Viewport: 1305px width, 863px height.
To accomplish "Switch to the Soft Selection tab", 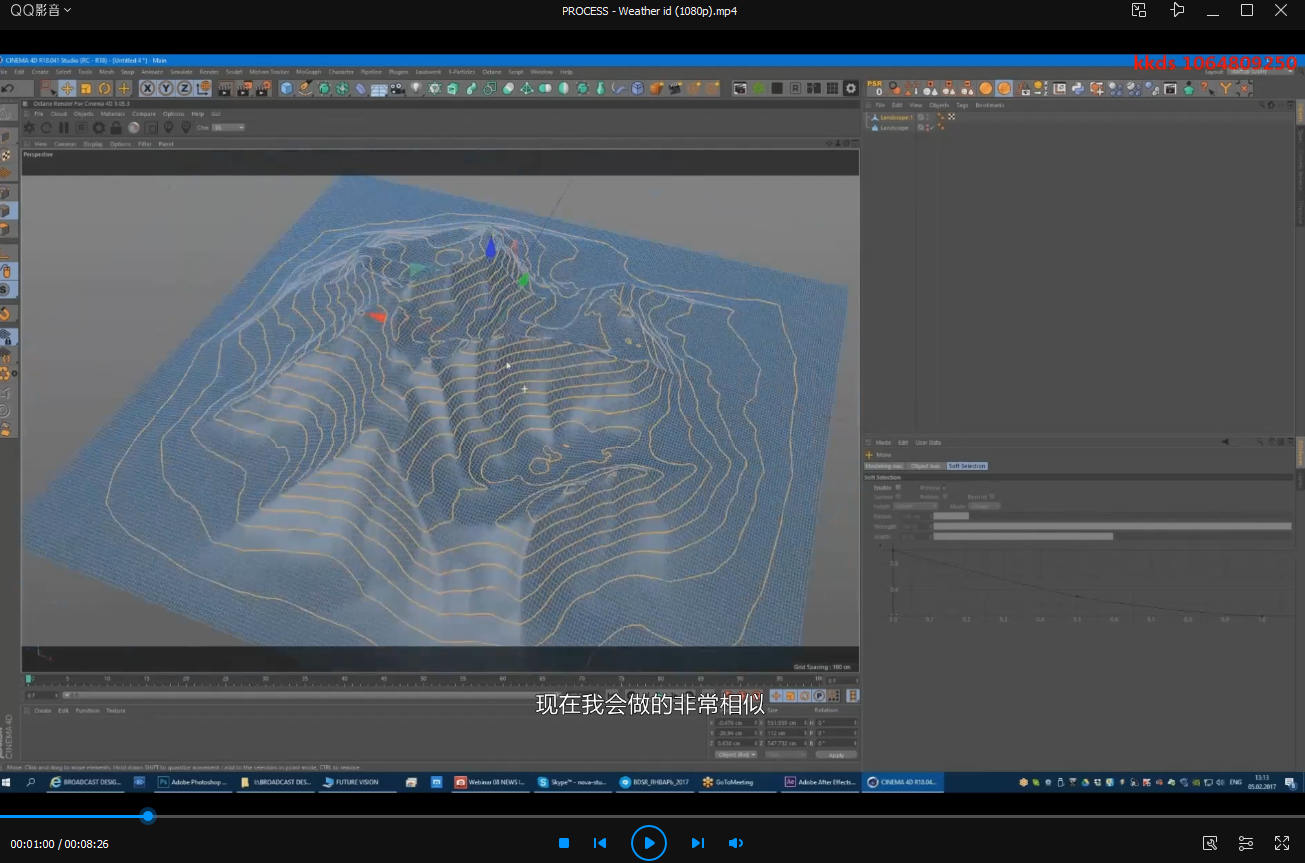I will click(x=966, y=466).
